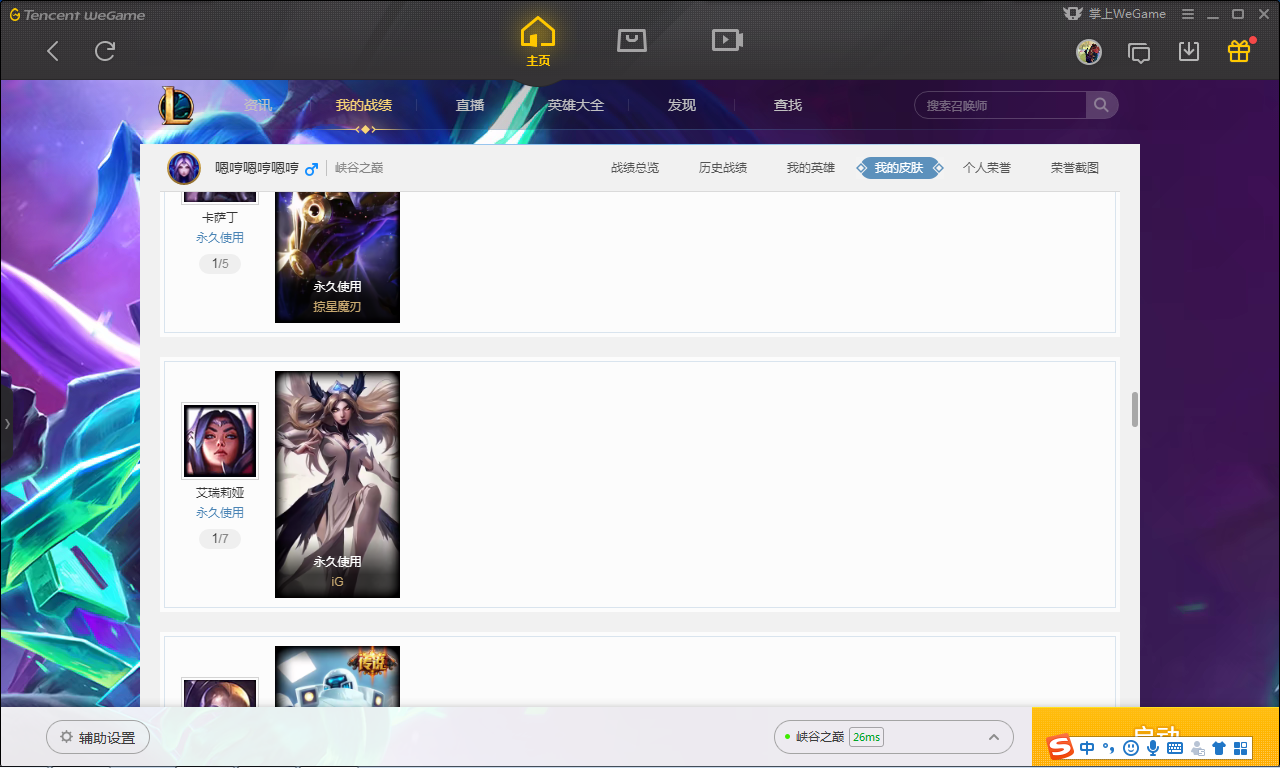This screenshot has width=1280, height=768.
Task: Click the summoner profile avatar
Action: [x=184, y=168]
